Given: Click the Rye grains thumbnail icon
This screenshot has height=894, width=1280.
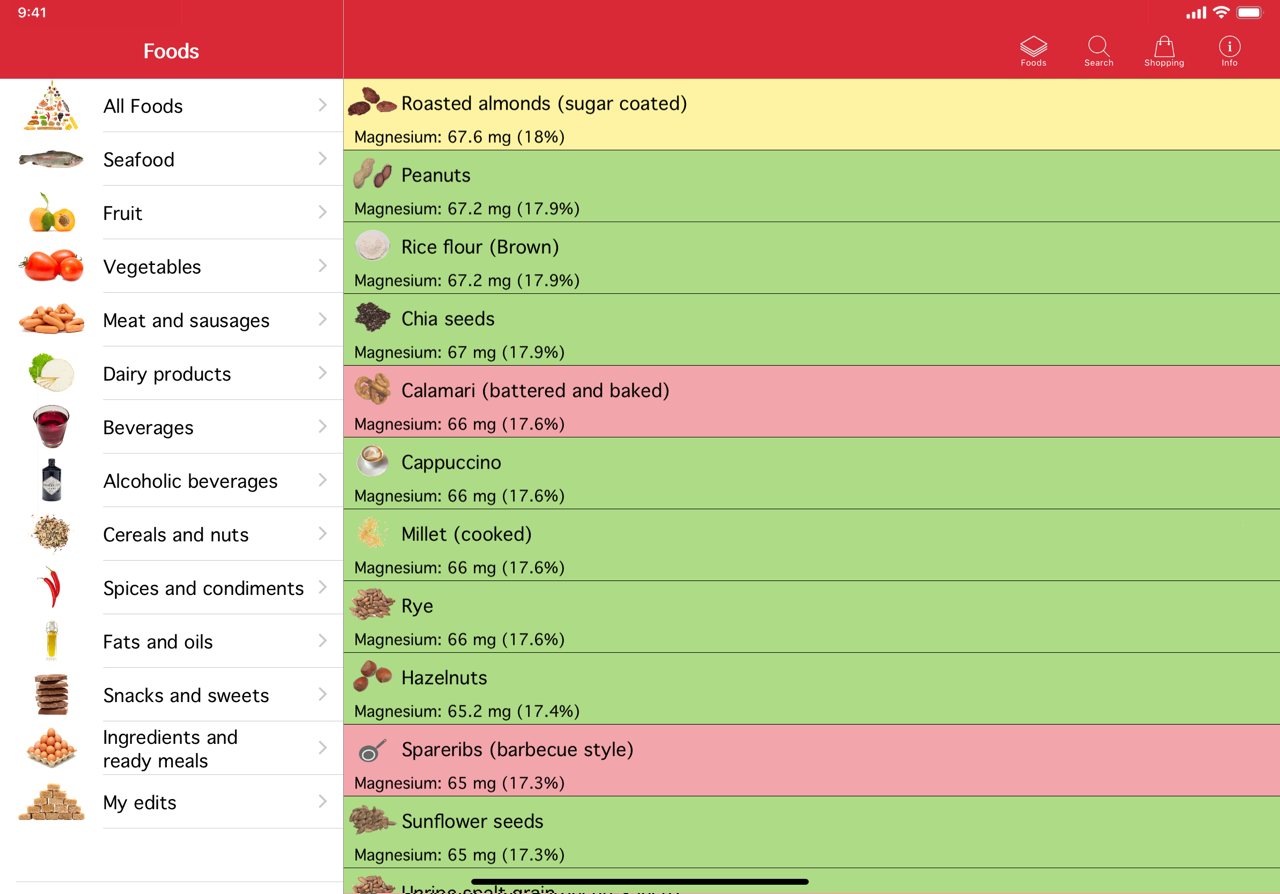Looking at the screenshot, I should coord(372,604).
